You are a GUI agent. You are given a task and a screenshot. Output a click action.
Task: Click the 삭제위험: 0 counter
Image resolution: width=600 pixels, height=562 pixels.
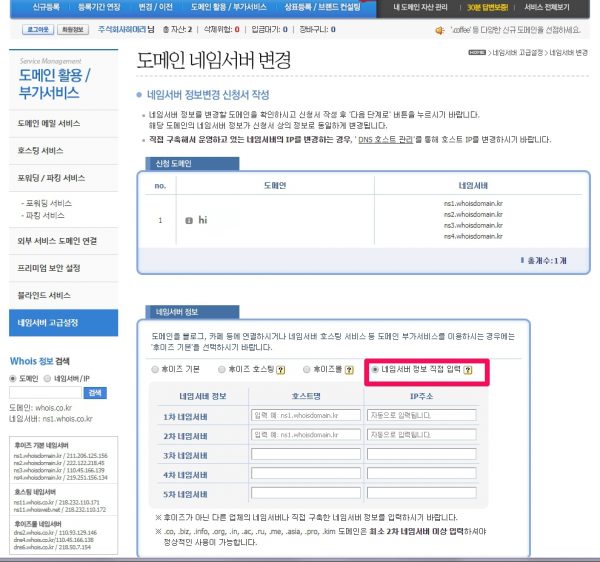pos(222,29)
